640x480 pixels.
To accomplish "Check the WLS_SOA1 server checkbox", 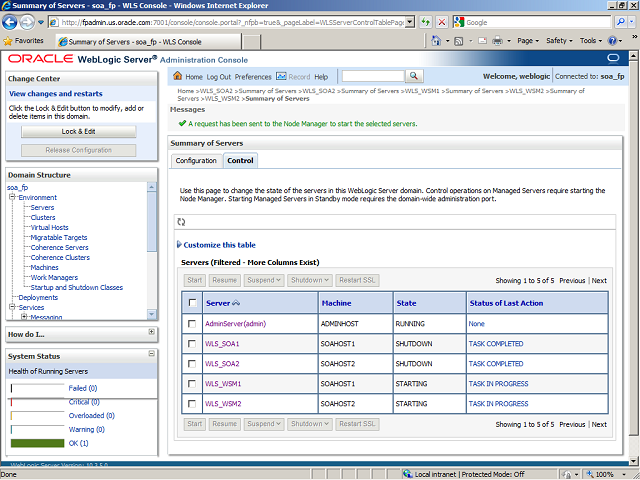I will [192, 344].
